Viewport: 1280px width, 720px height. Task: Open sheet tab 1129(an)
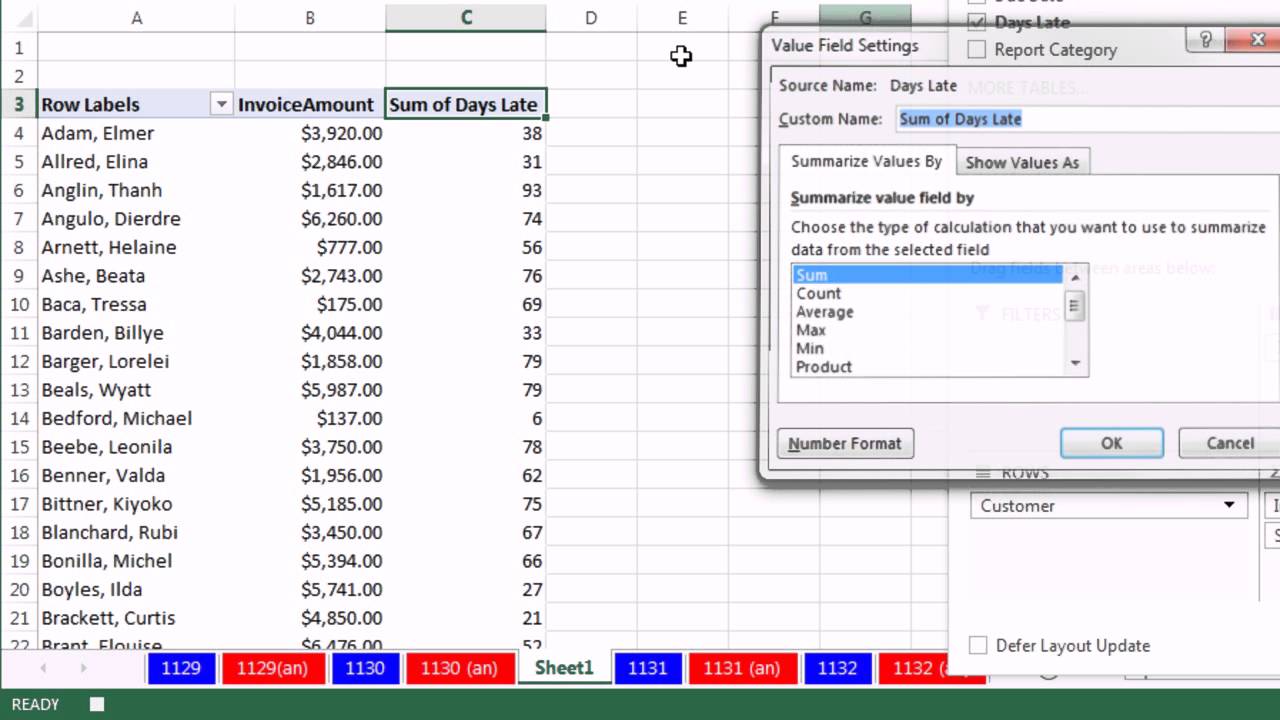273,668
